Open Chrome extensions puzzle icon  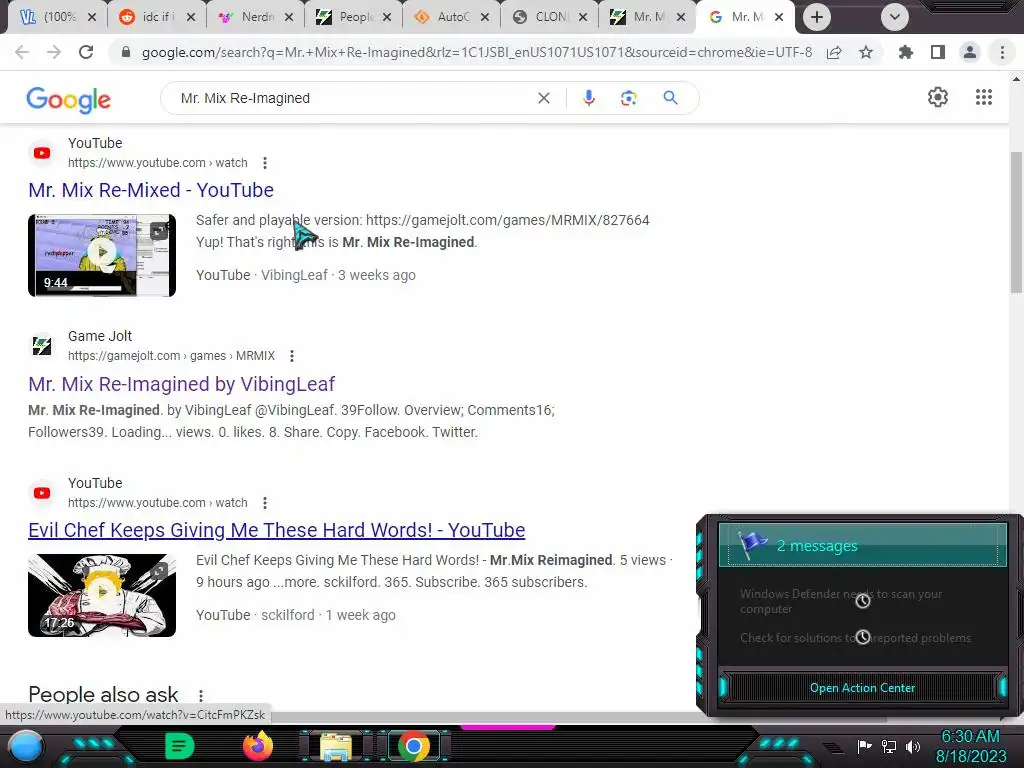905,52
